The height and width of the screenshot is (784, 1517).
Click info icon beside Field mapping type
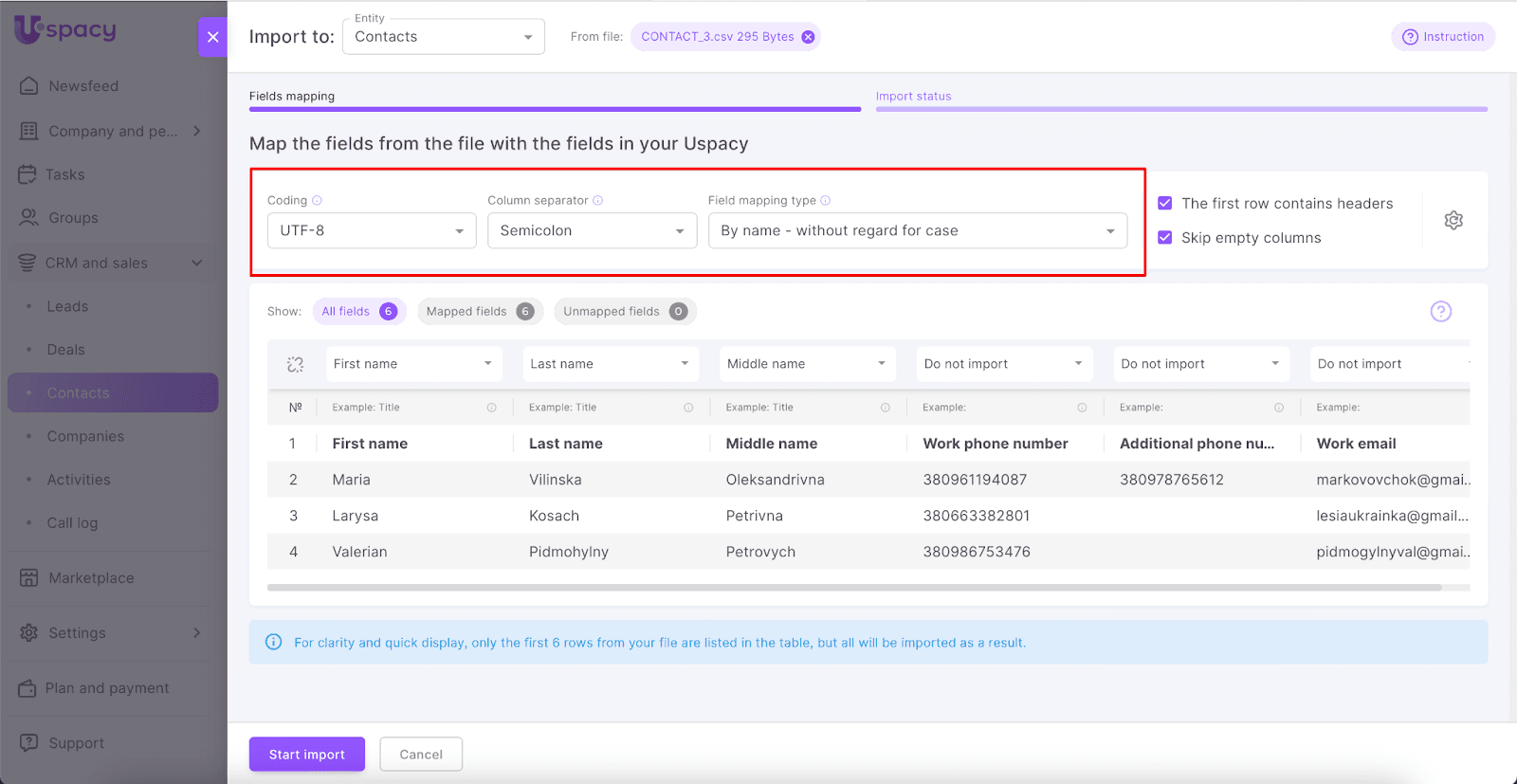(826, 200)
